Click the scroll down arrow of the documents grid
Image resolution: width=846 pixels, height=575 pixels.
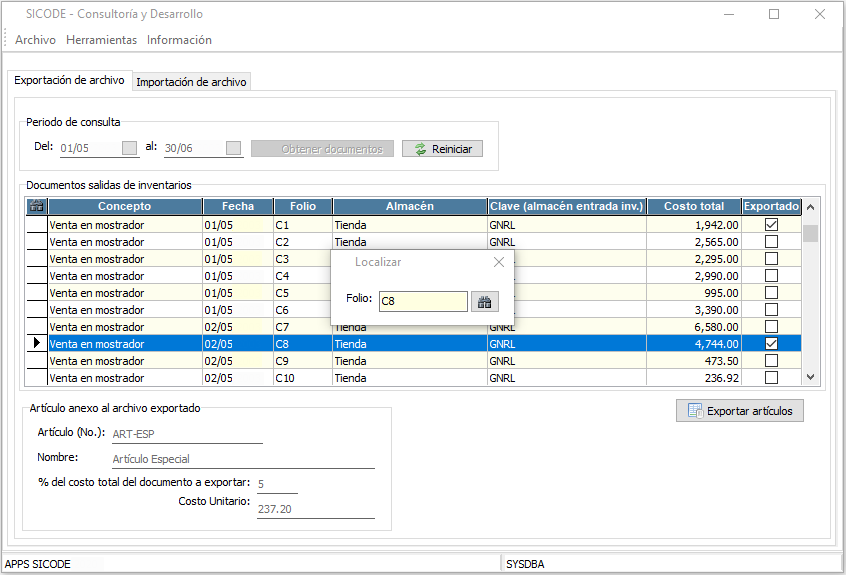tap(811, 377)
